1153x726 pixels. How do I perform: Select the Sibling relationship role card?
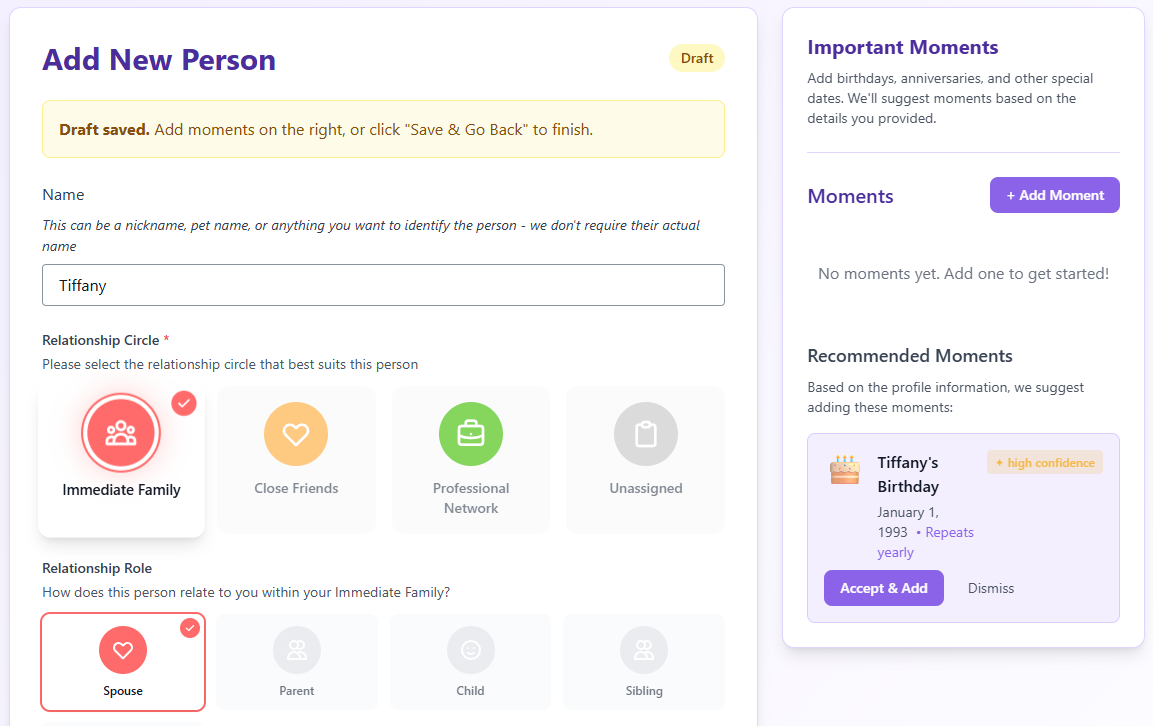click(644, 662)
